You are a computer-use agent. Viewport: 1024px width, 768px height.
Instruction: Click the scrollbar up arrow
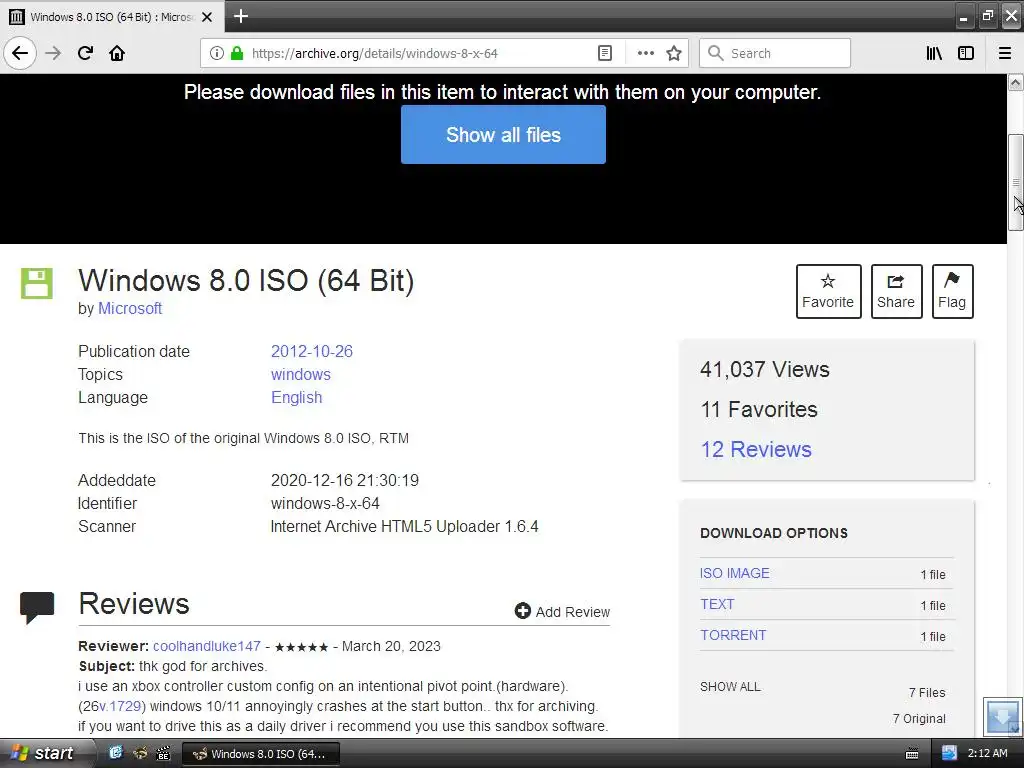pos(1016,82)
